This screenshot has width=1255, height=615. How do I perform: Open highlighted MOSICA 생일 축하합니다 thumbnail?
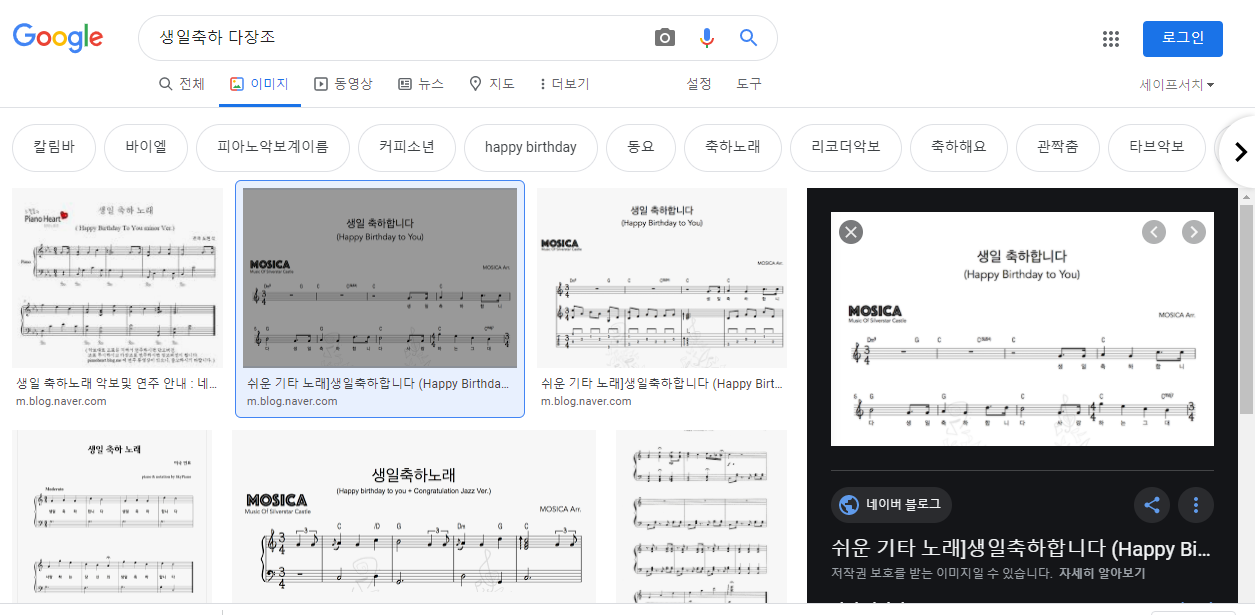coord(380,278)
